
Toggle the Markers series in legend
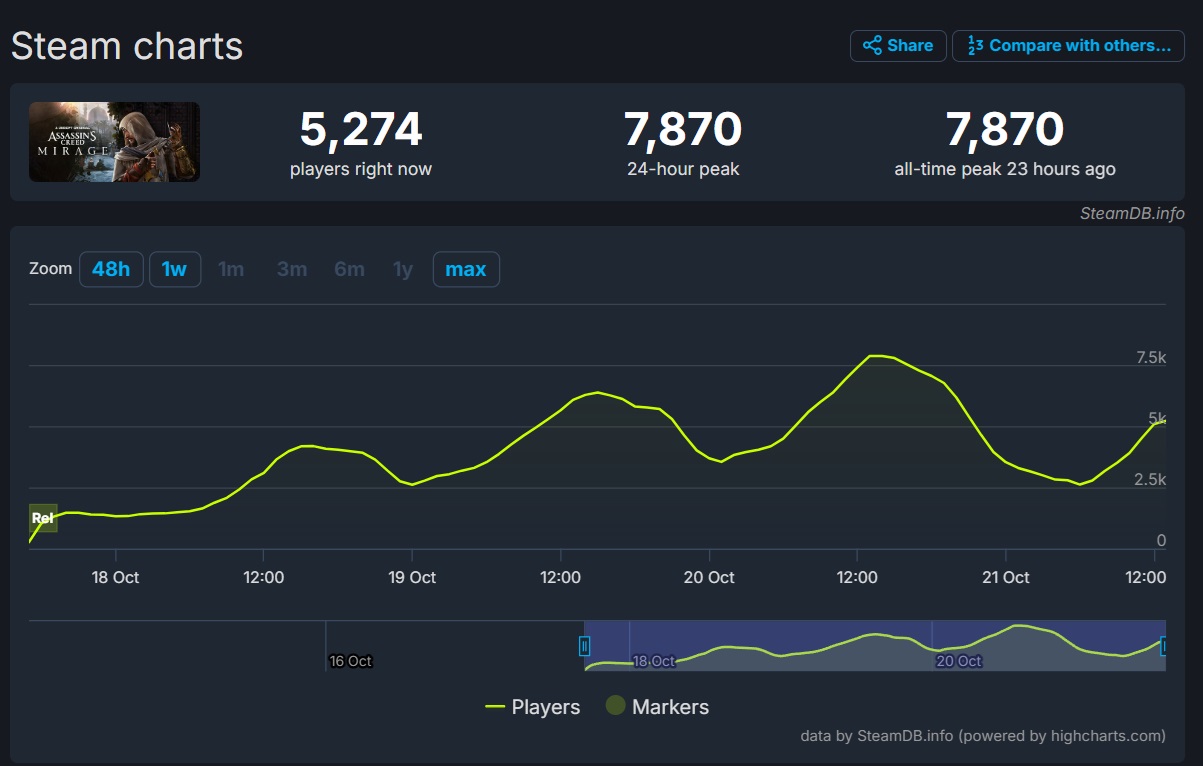[x=657, y=707]
